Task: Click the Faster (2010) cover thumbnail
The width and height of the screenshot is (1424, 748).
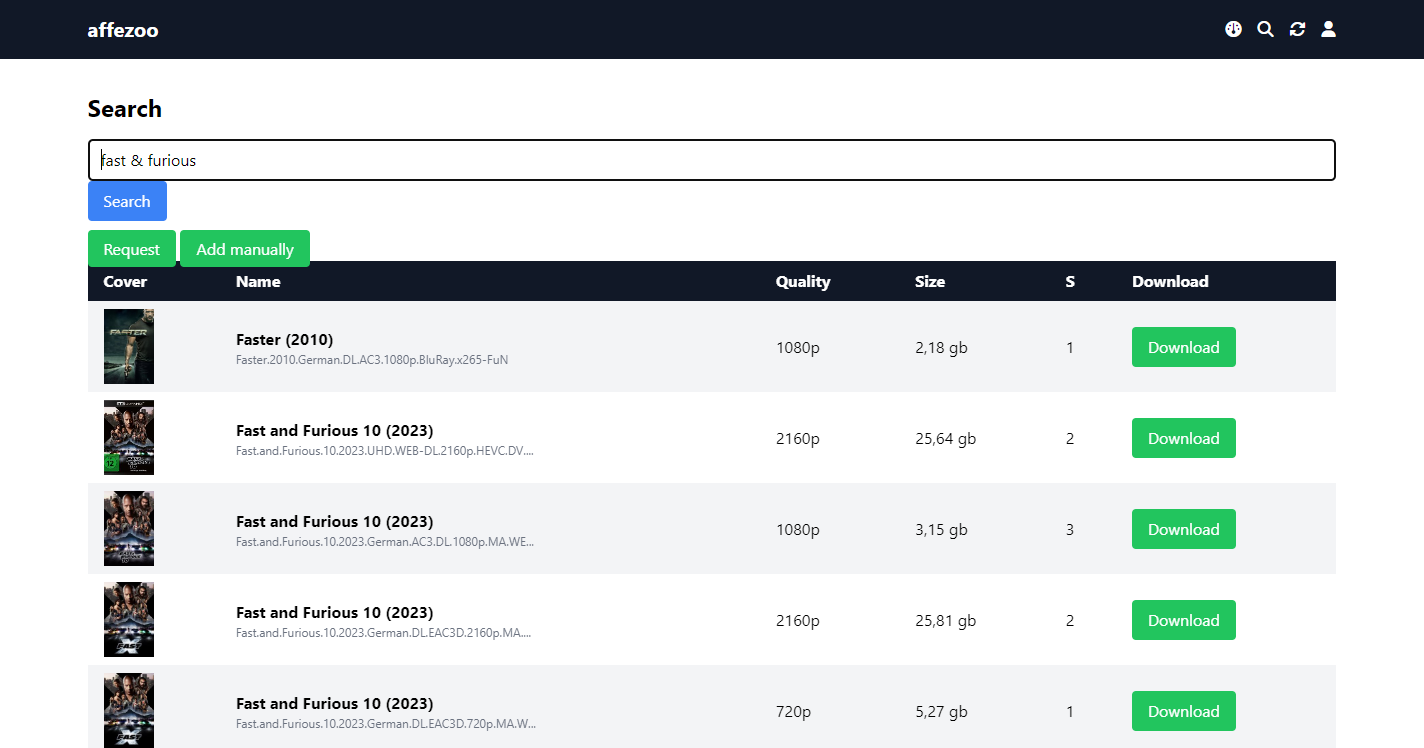Action: (129, 346)
